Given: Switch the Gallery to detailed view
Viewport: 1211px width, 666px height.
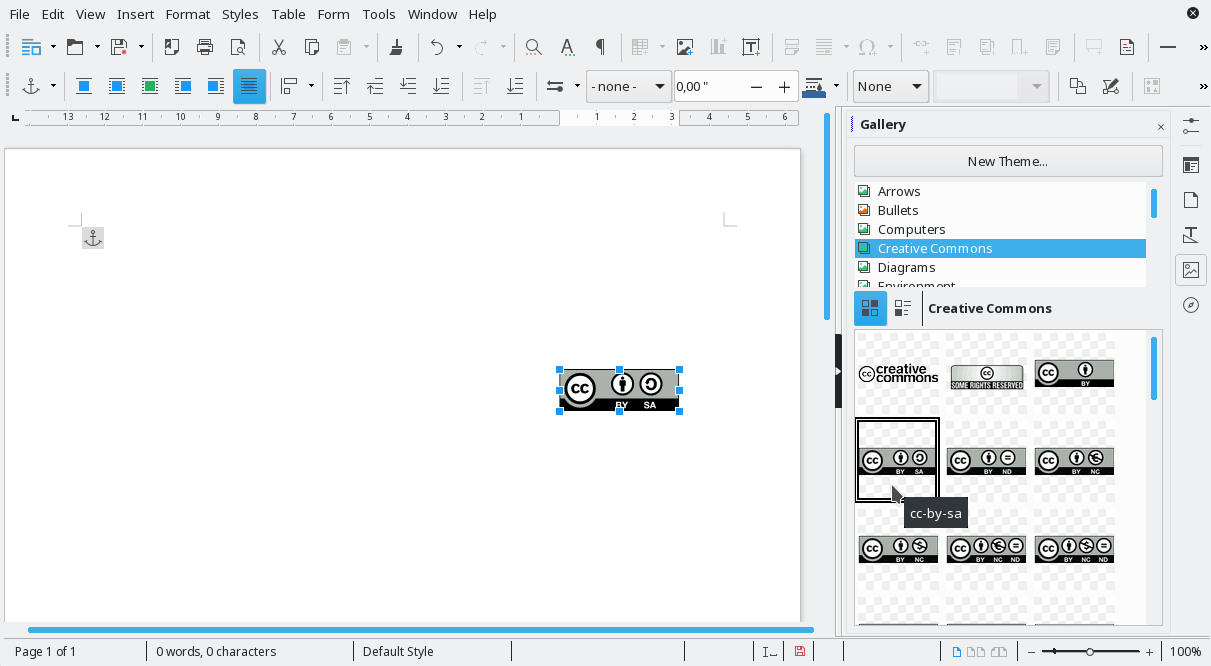Looking at the screenshot, I should coord(904,308).
